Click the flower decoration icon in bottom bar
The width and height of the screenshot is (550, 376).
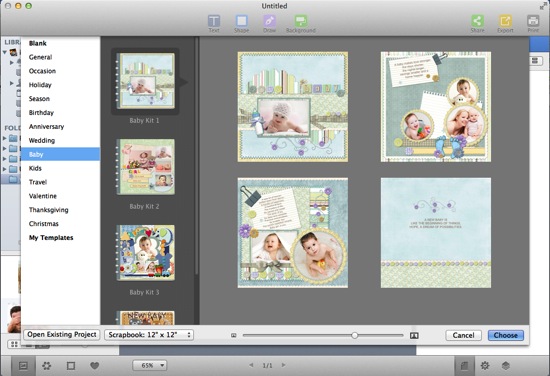coord(46,366)
